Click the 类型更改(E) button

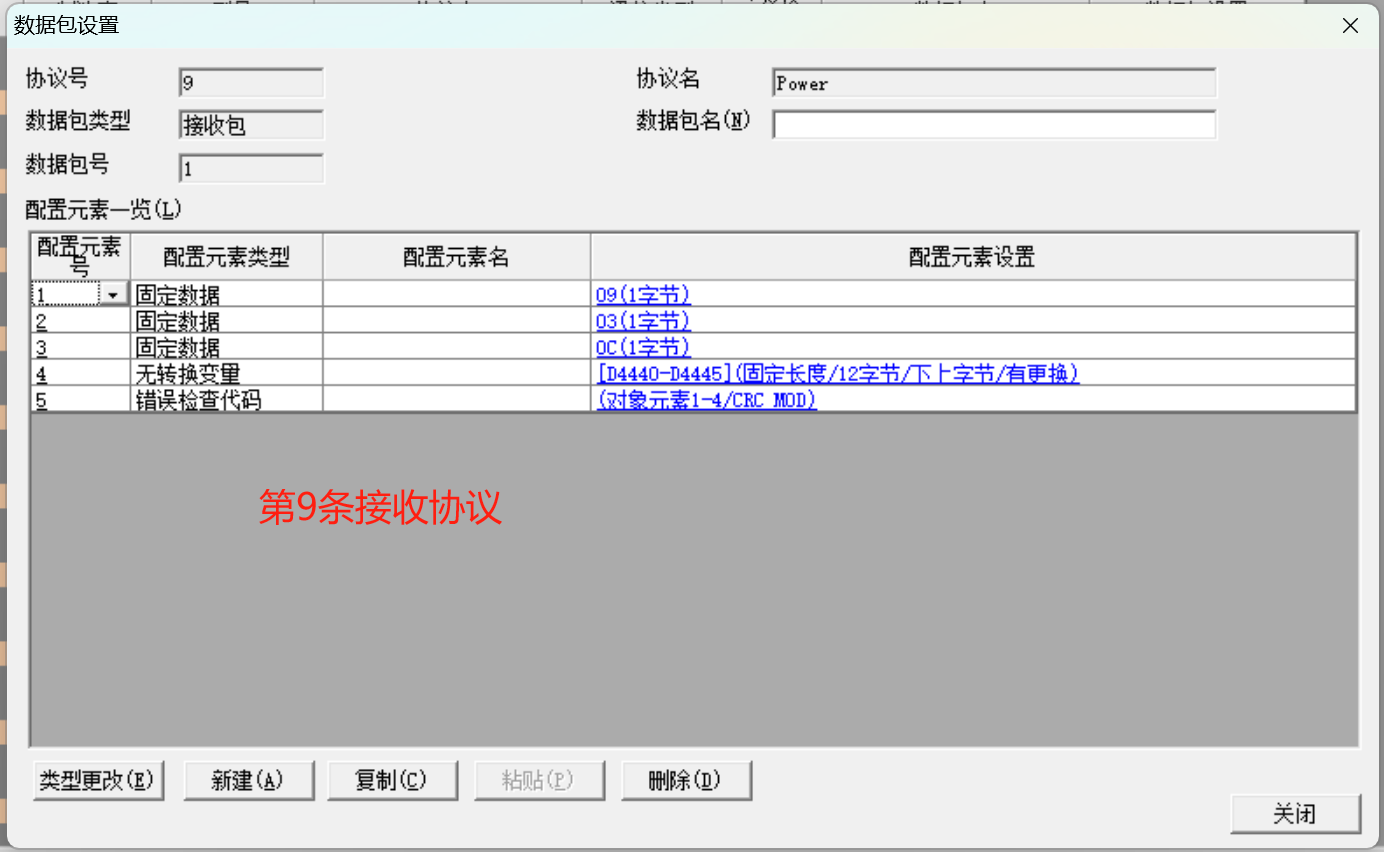(x=97, y=781)
